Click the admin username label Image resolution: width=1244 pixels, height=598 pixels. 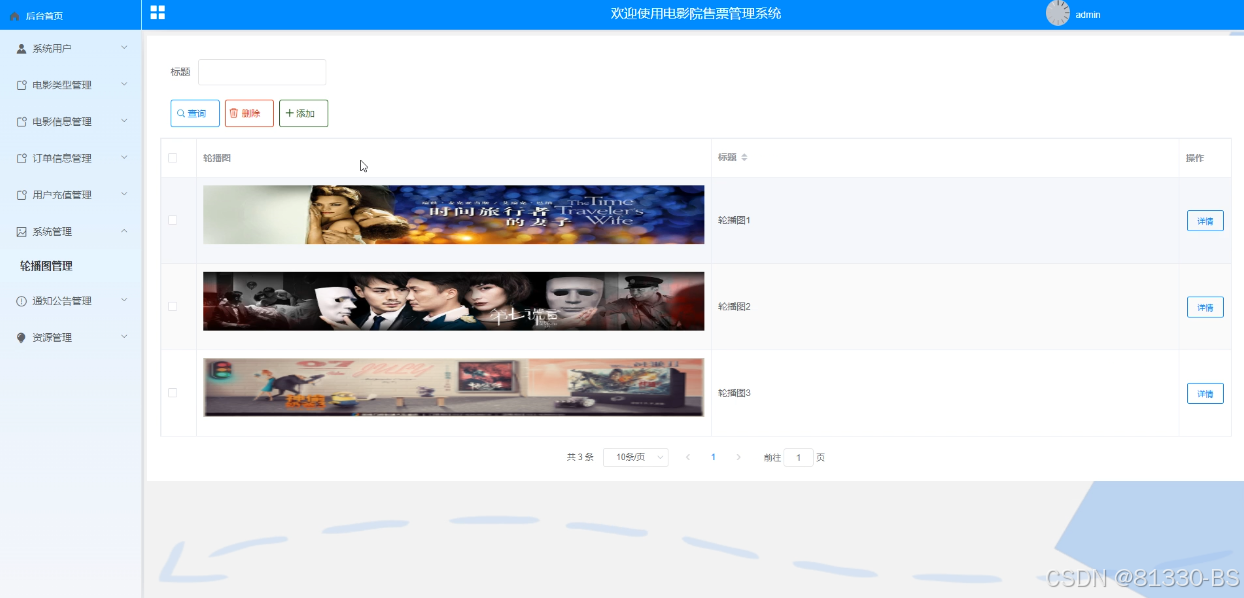click(1088, 15)
